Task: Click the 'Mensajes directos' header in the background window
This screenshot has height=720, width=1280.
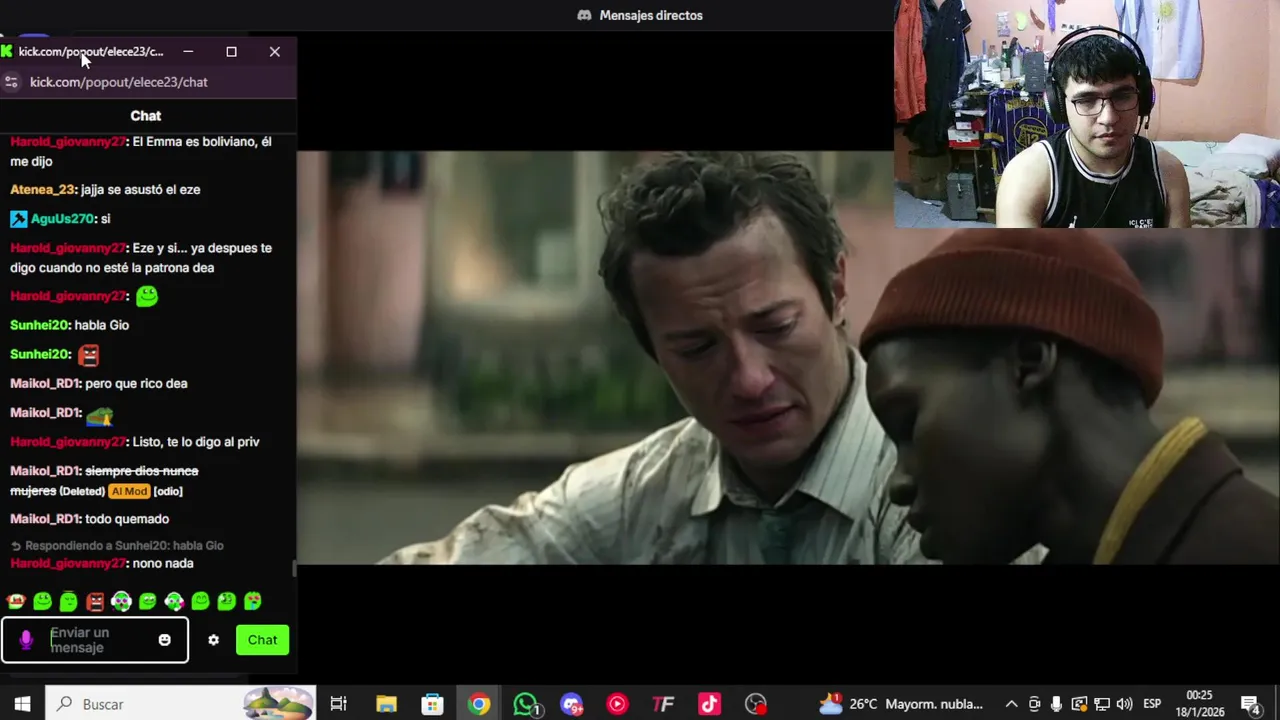Action: pyautogui.click(x=640, y=15)
